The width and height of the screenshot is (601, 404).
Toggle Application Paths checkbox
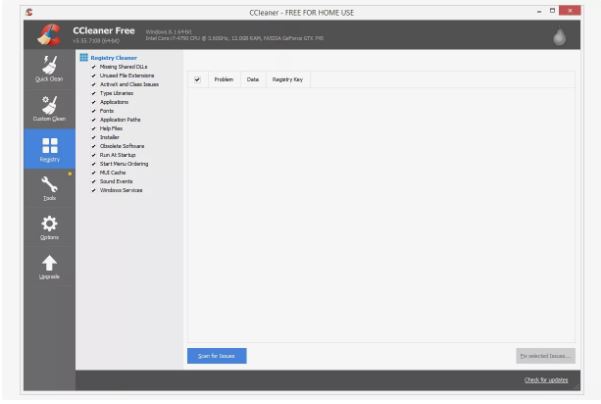pyautogui.click(x=94, y=120)
